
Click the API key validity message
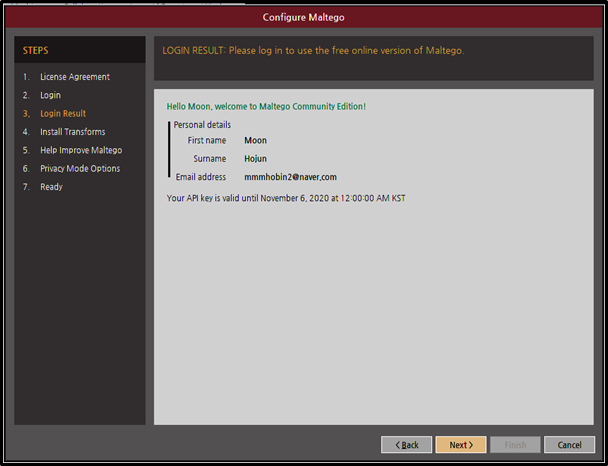(286, 198)
